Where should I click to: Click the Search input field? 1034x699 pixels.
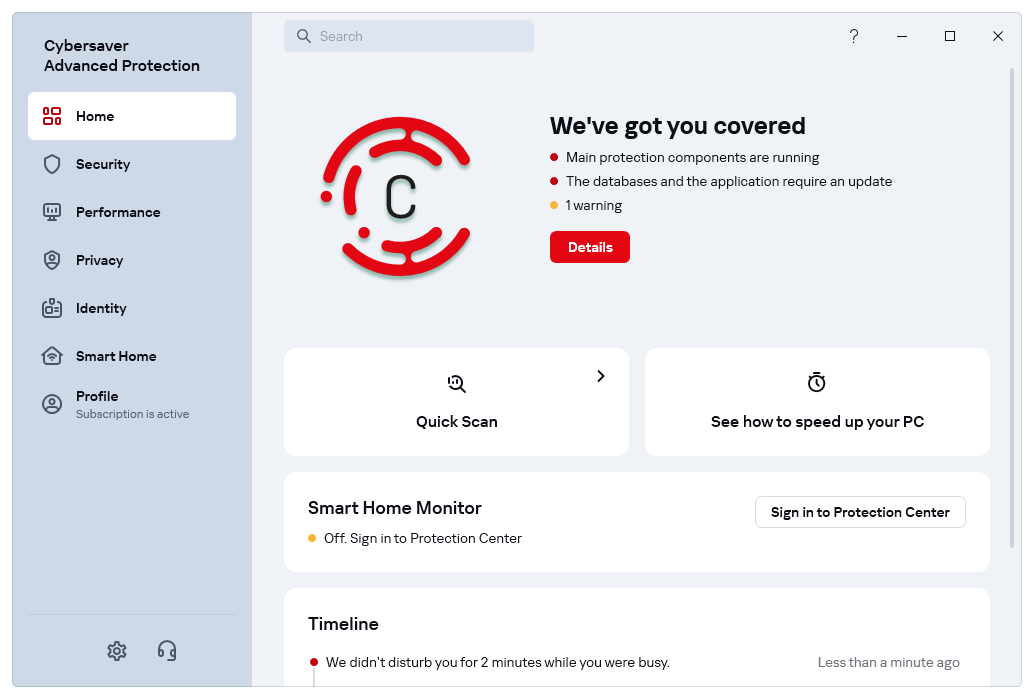(x=409, y=36)
